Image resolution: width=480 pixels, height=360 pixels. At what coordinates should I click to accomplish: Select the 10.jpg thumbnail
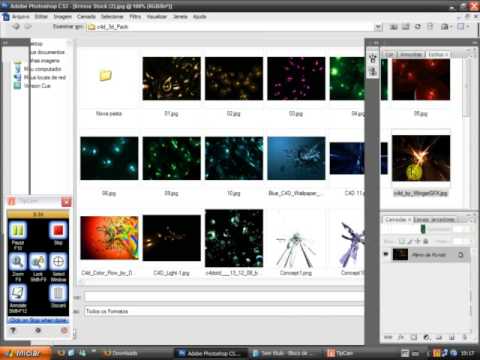pyautogui.click(x=234, y=158)
